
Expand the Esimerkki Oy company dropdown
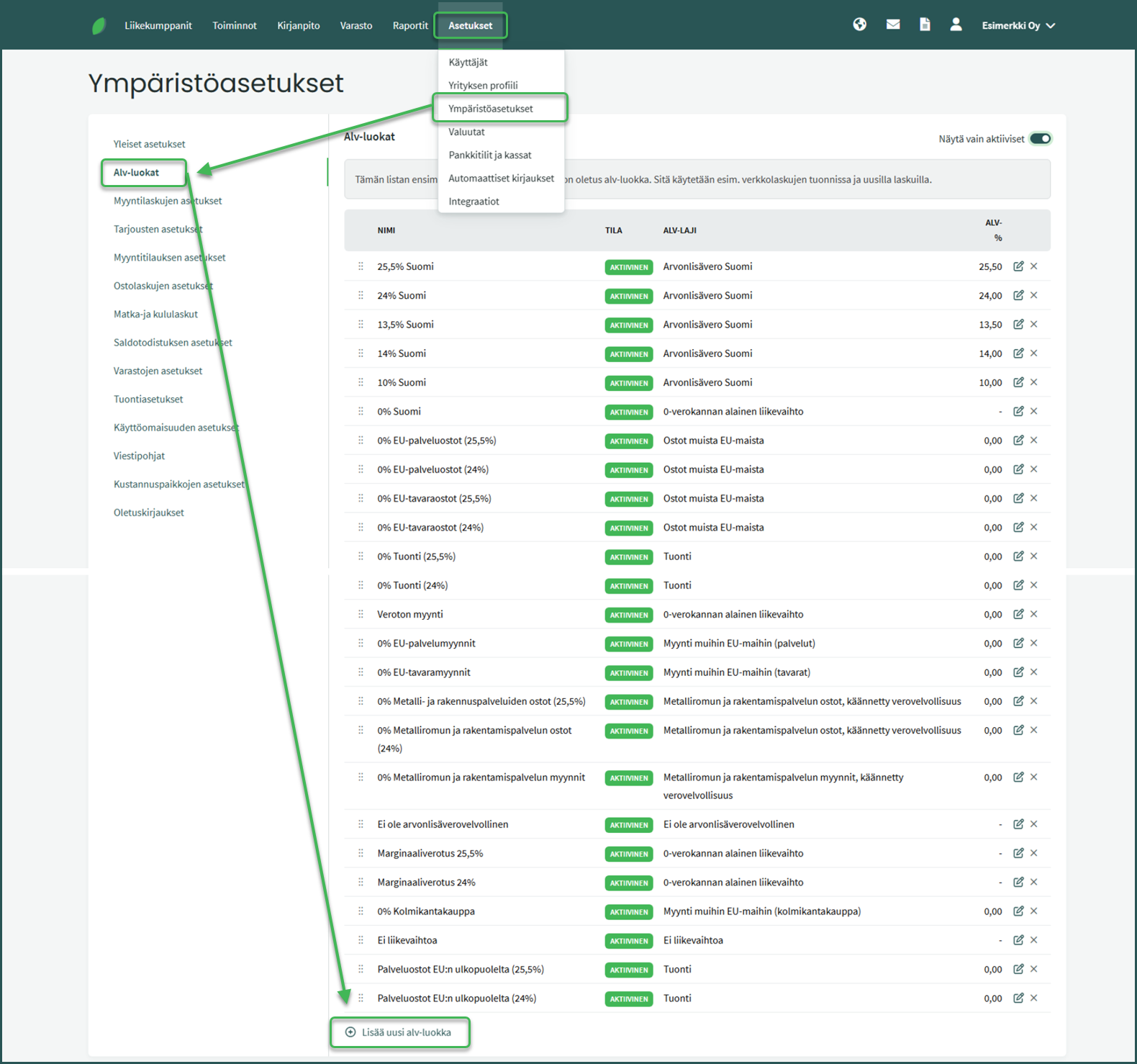click(1018, 26)
